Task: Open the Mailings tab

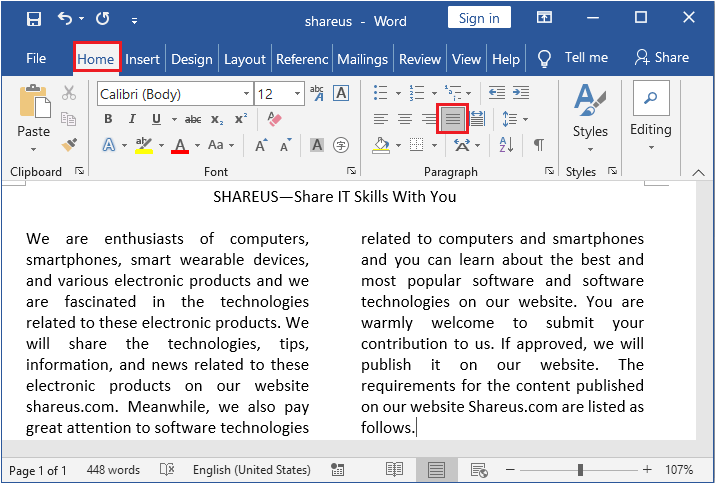Action: pyautogui.click(x=362, y=59)
